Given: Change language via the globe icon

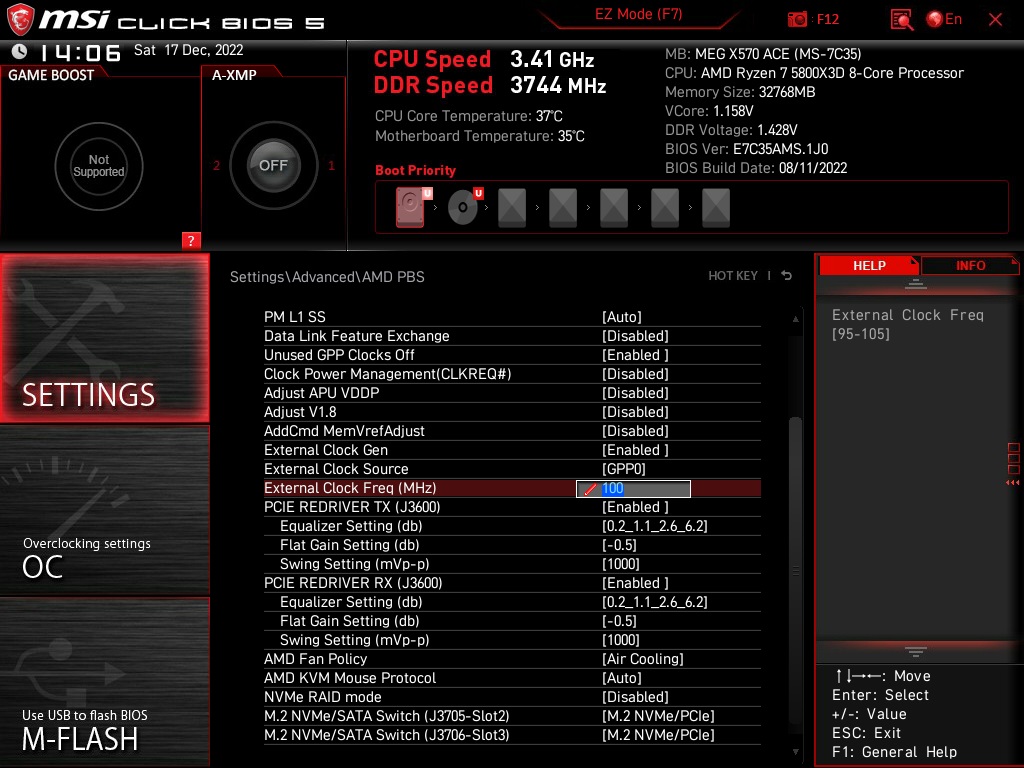Looking at the screenshot, I should pyautogui.click(x=935, y=19).
